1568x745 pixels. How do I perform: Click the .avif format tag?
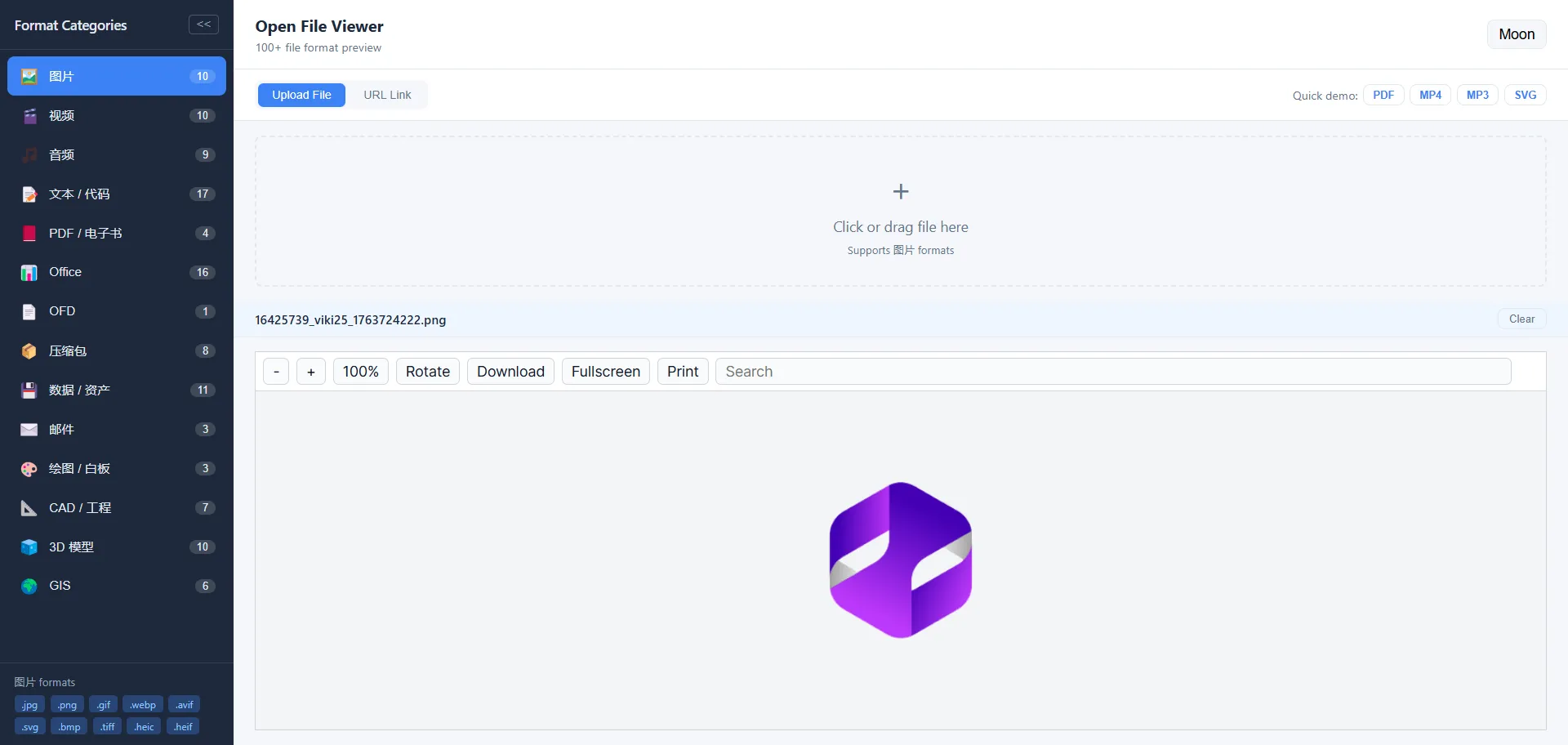185,704
